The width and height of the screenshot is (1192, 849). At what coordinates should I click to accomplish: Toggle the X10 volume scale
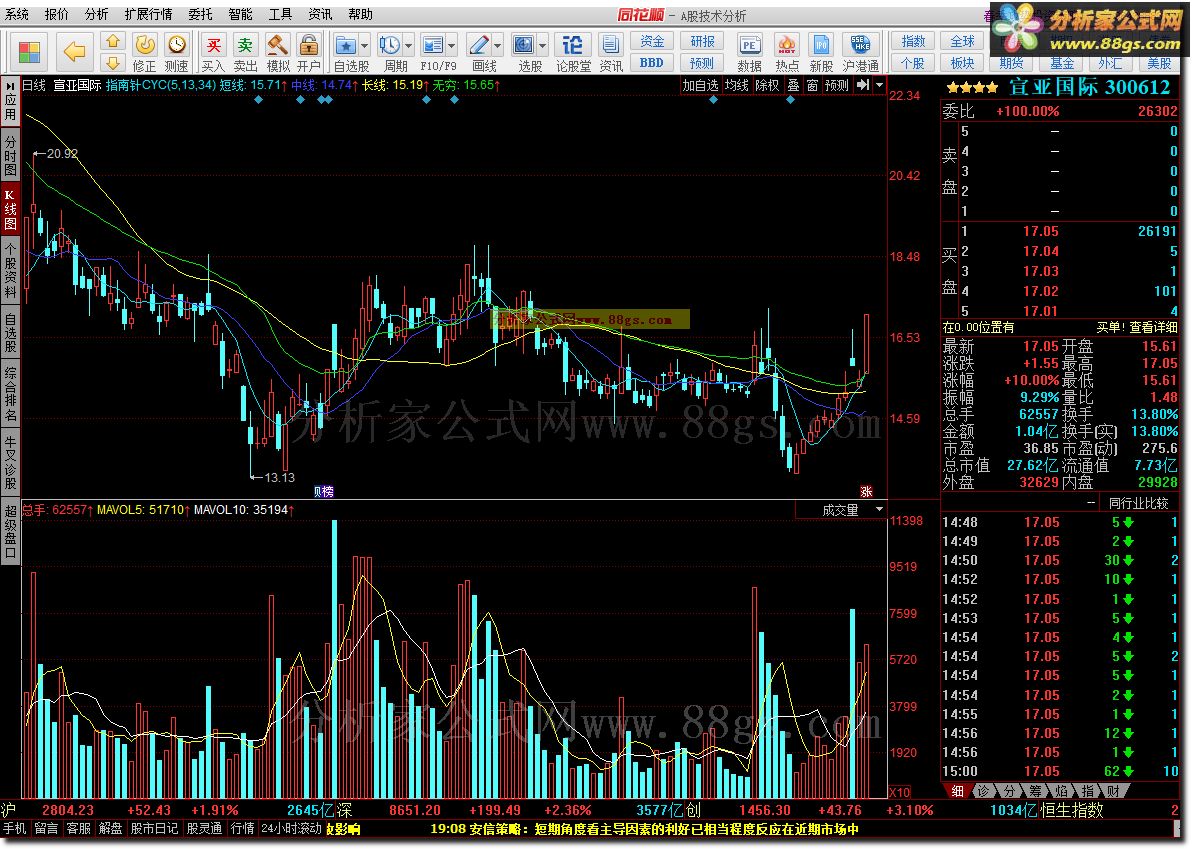[x=899, y=792]
